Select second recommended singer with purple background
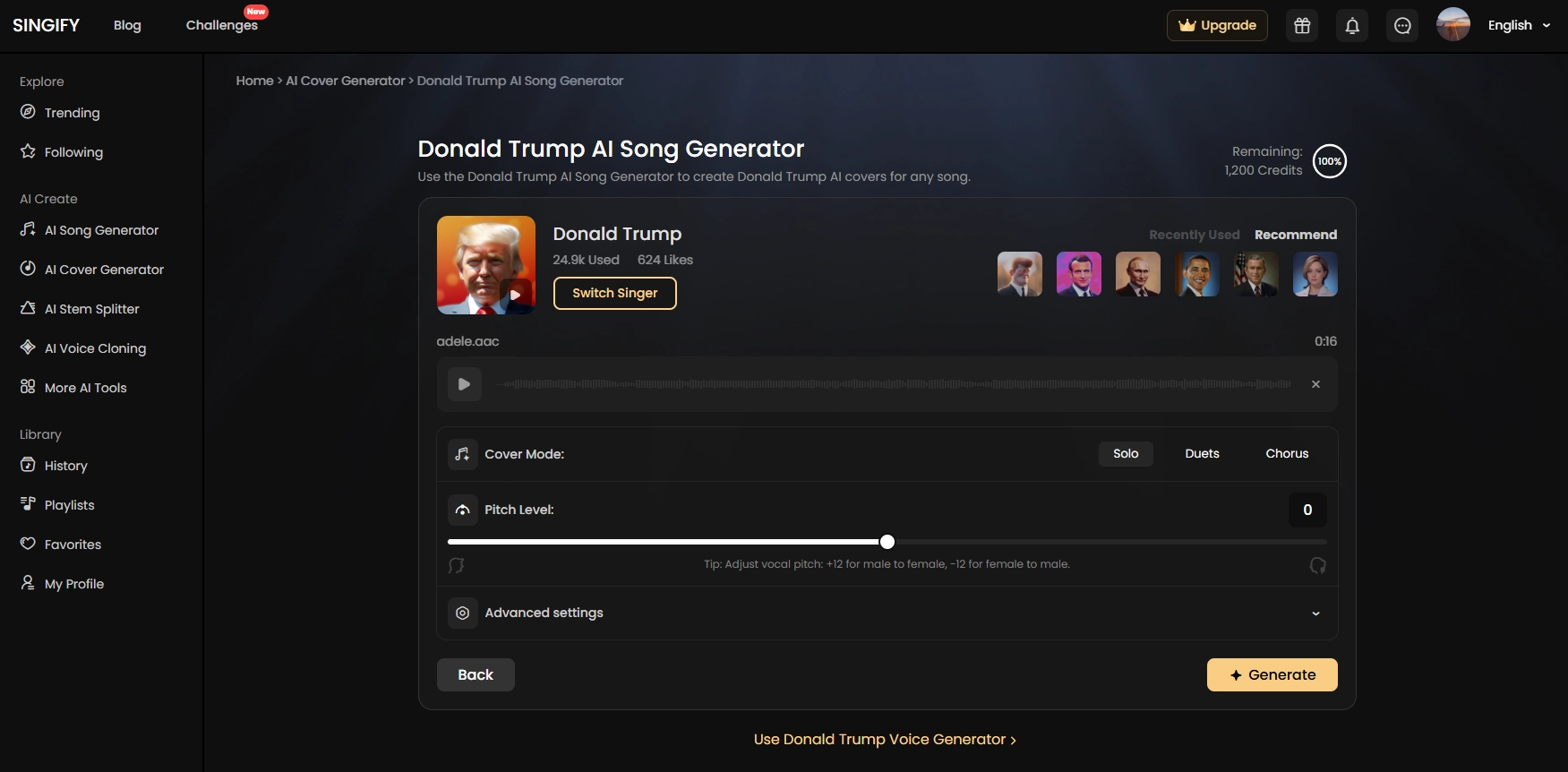Image resolution: width=1568 pixels, height=772 pixels. 1079,274
